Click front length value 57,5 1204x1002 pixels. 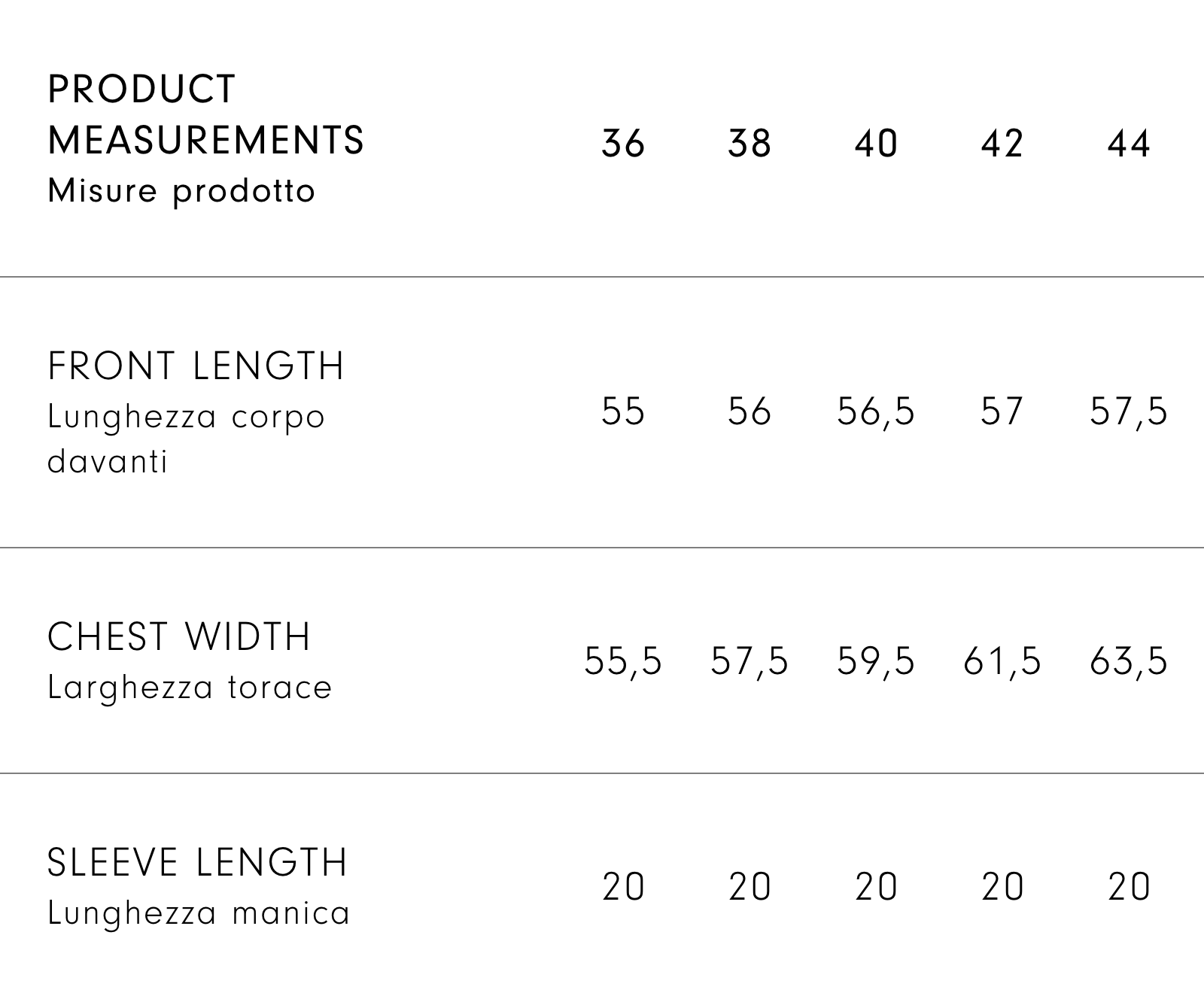pyautogui.click(x=1129, y=411)
